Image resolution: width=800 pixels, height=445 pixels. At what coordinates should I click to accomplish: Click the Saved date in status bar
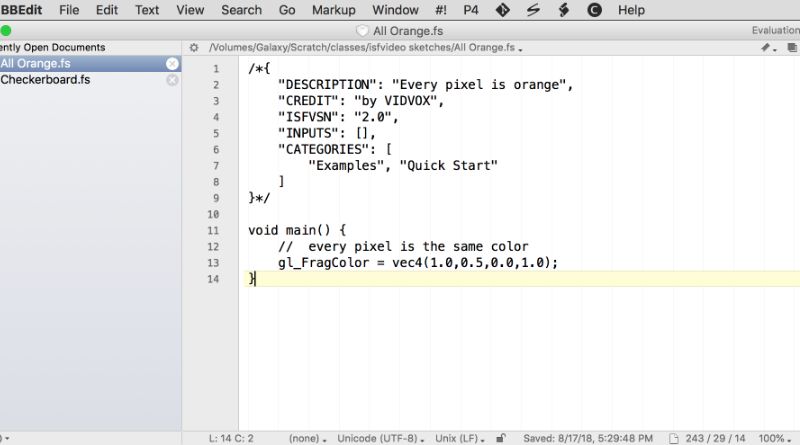point(588,438)
